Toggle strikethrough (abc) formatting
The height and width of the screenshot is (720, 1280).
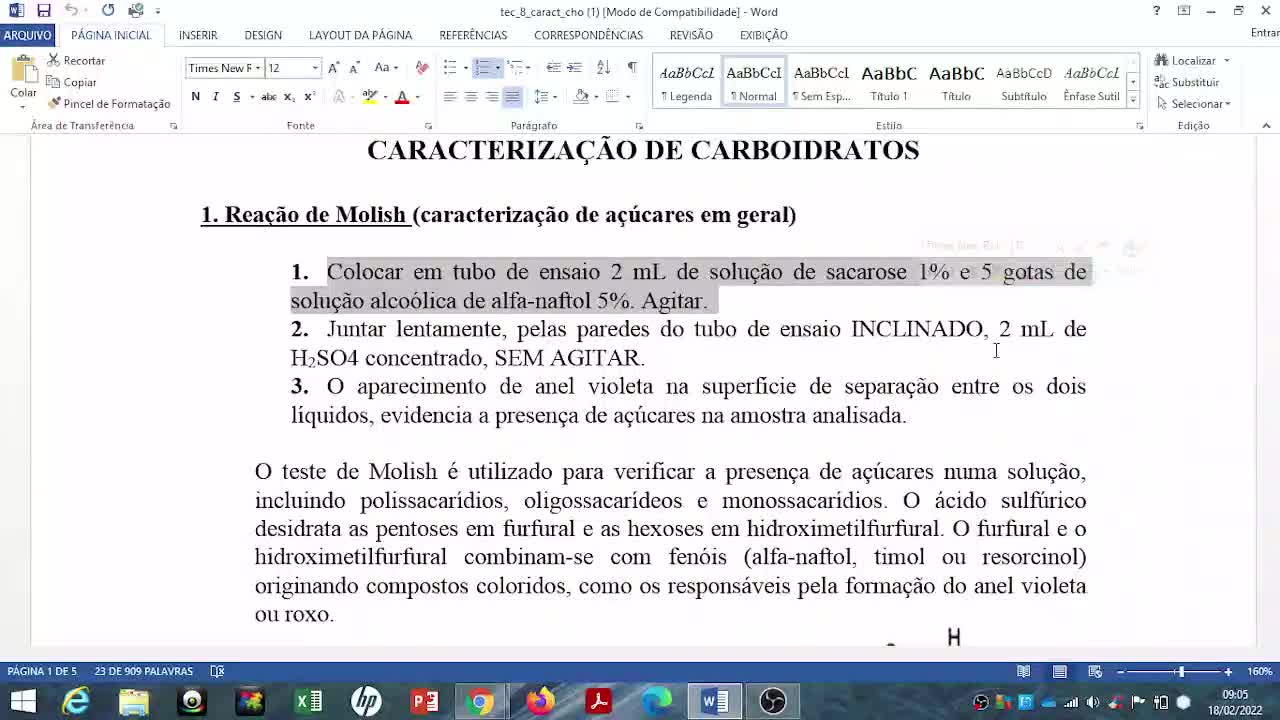click(268, 97)
